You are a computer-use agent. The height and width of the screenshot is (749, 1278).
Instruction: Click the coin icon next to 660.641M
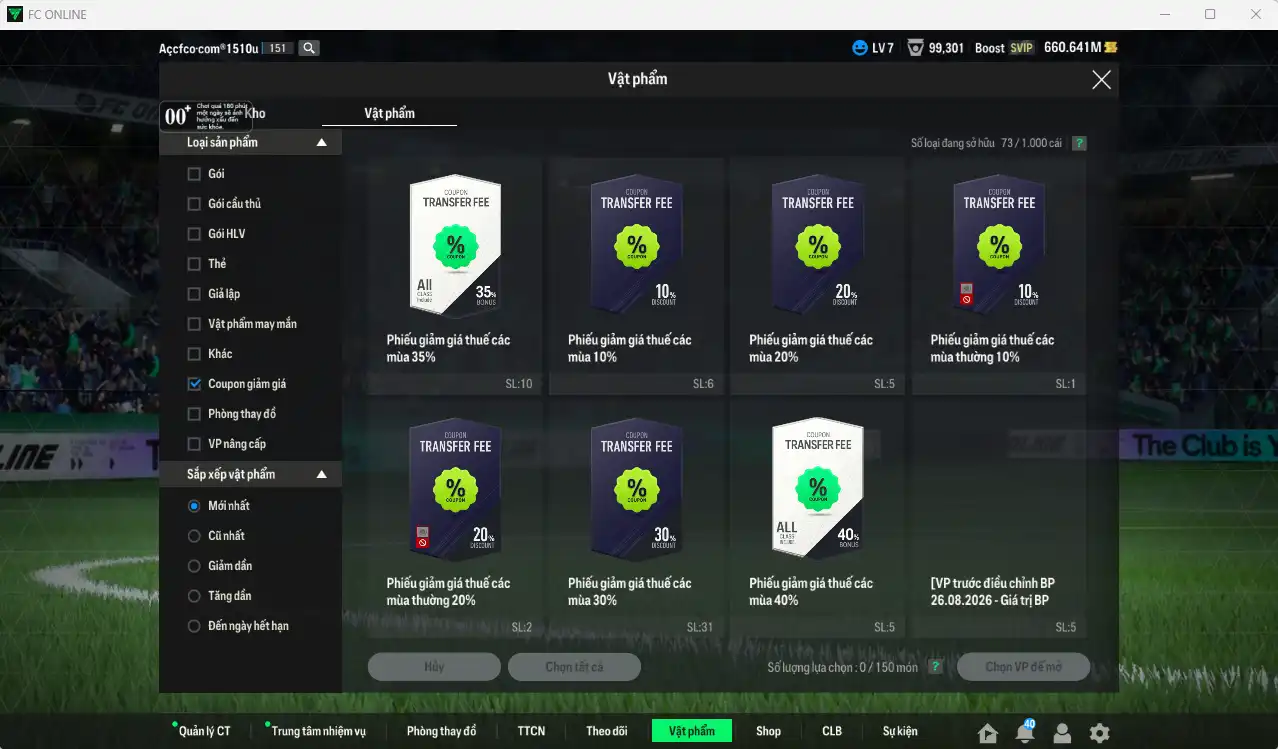pos(1111,47)
